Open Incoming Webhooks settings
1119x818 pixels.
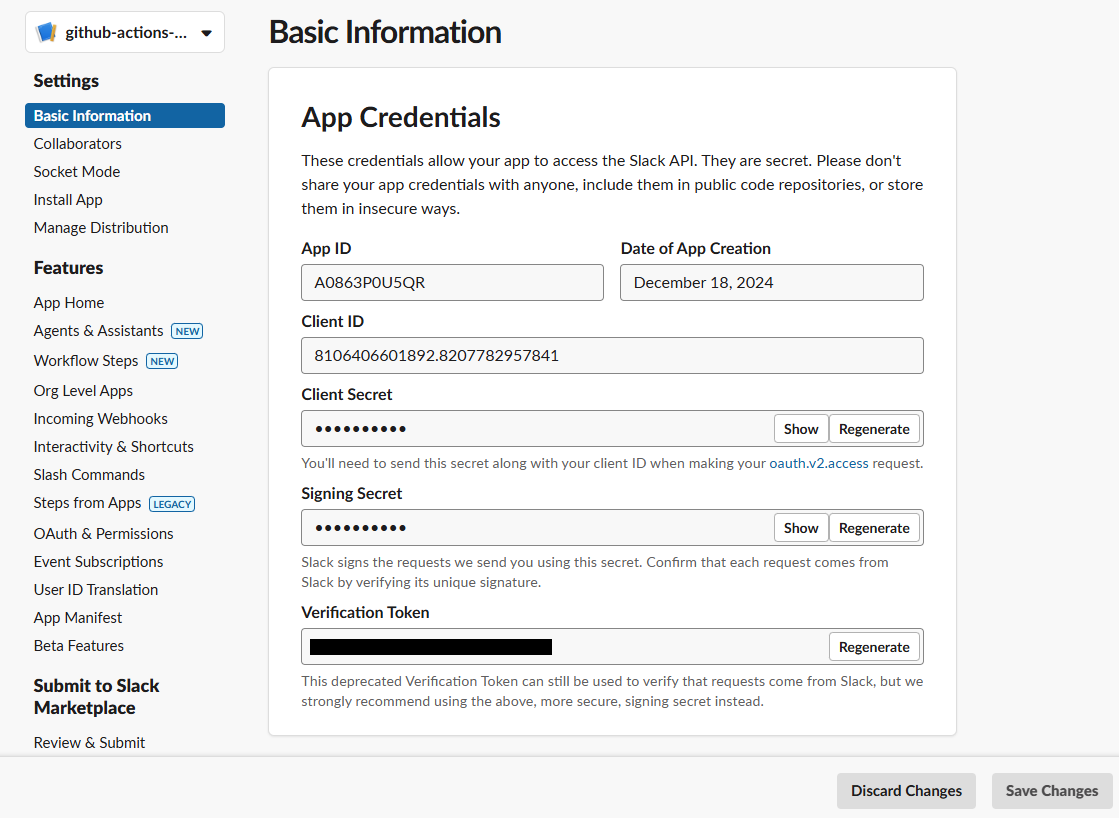[x=101, y=419]
